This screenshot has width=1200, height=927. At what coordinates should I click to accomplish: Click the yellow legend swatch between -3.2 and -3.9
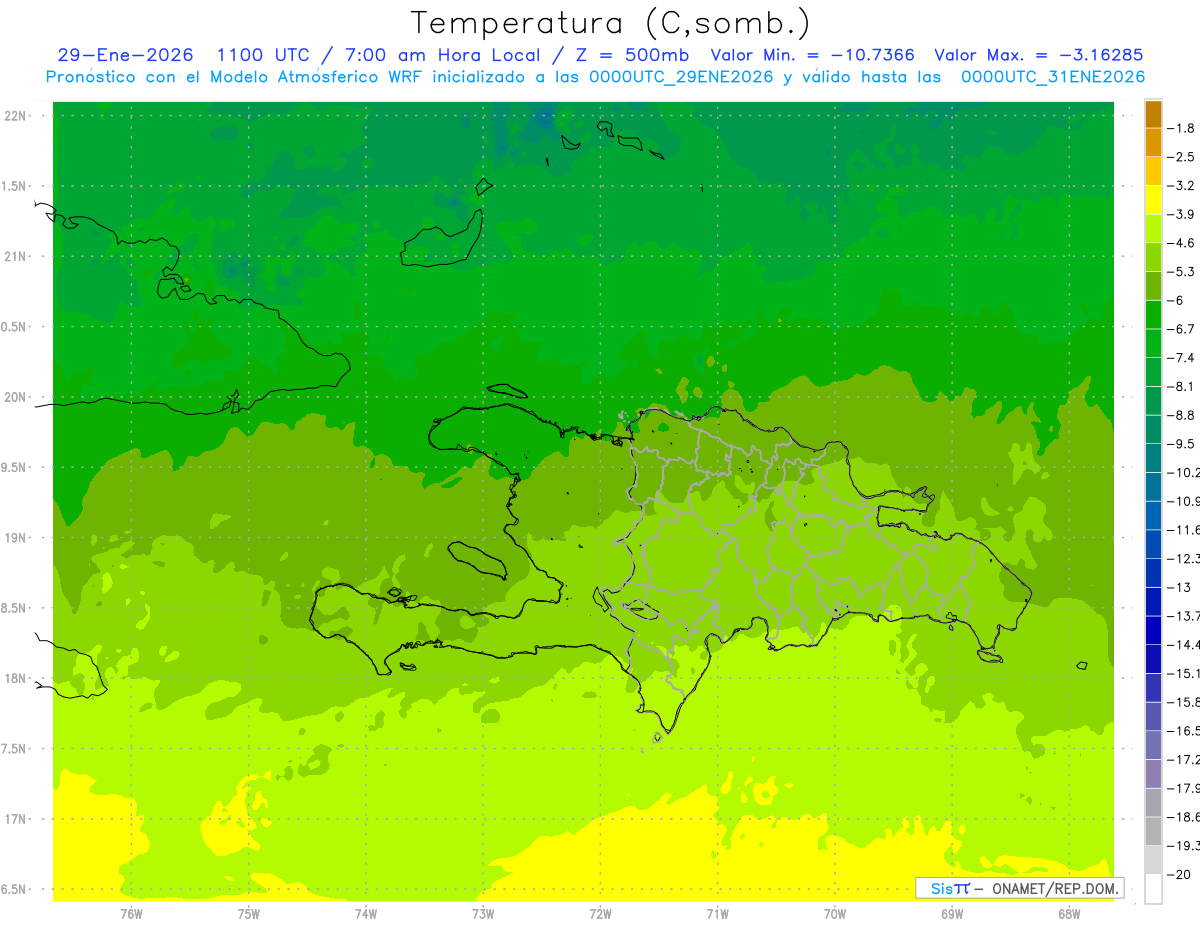[x=1153, y=200]
